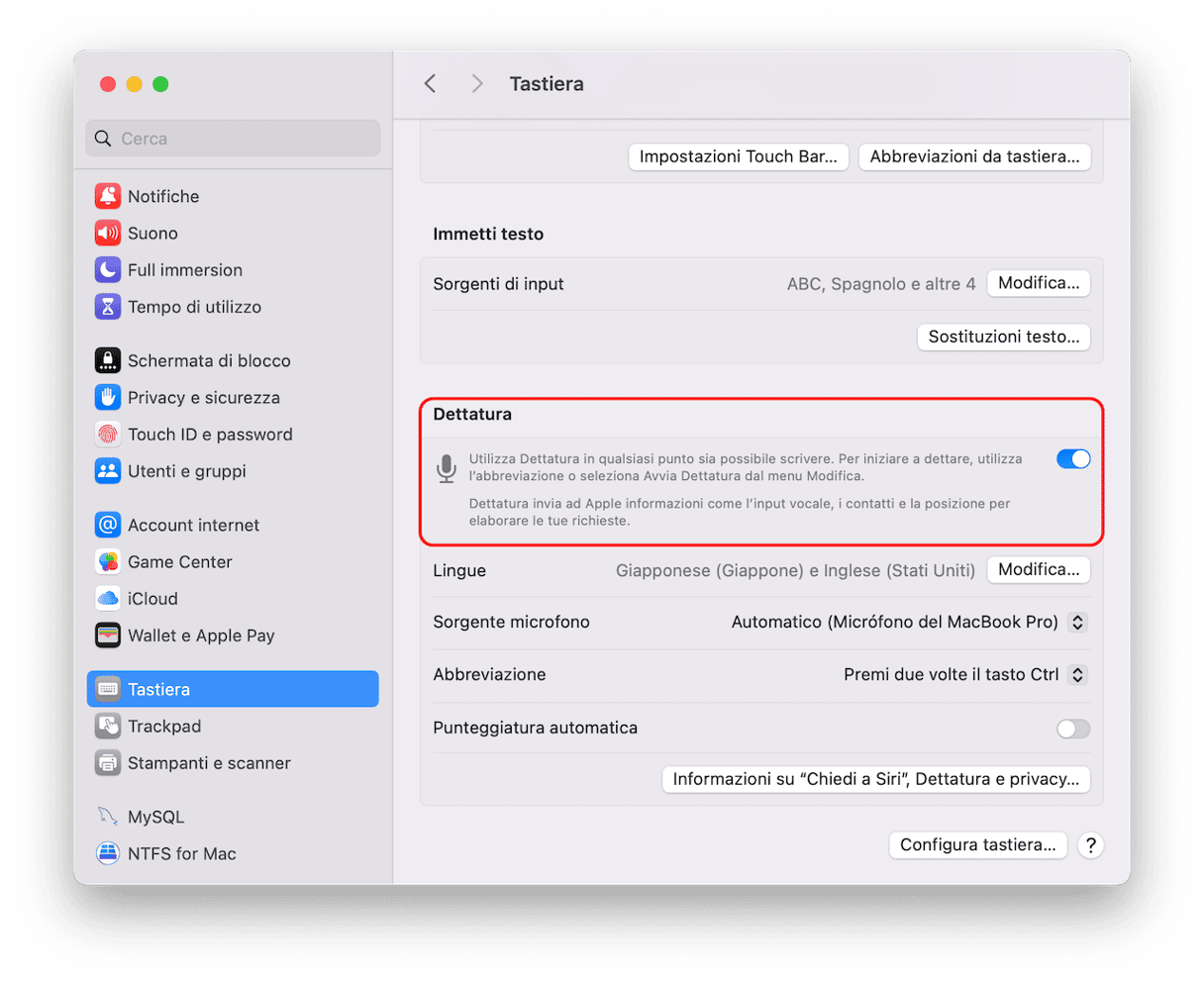Click the Wallet e Apple Pay icon
Image resolution: width=1204 pixels, height=982 pixels.
click(x=107, y=636)
